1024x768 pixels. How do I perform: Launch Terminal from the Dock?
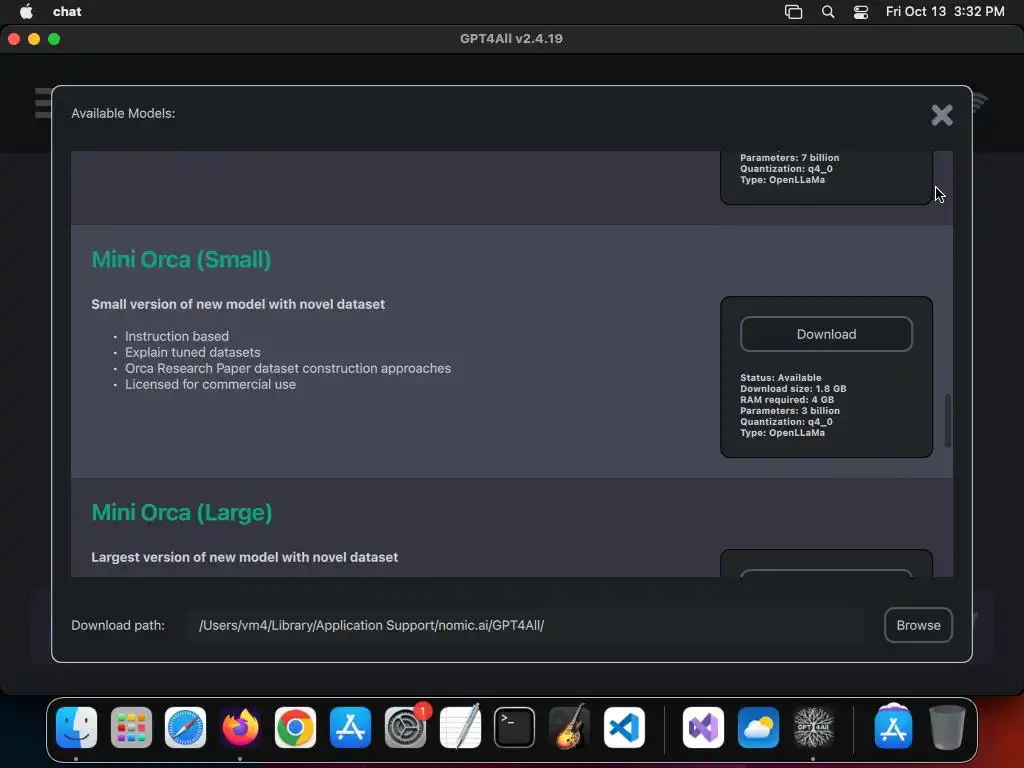tap(515, 728)
